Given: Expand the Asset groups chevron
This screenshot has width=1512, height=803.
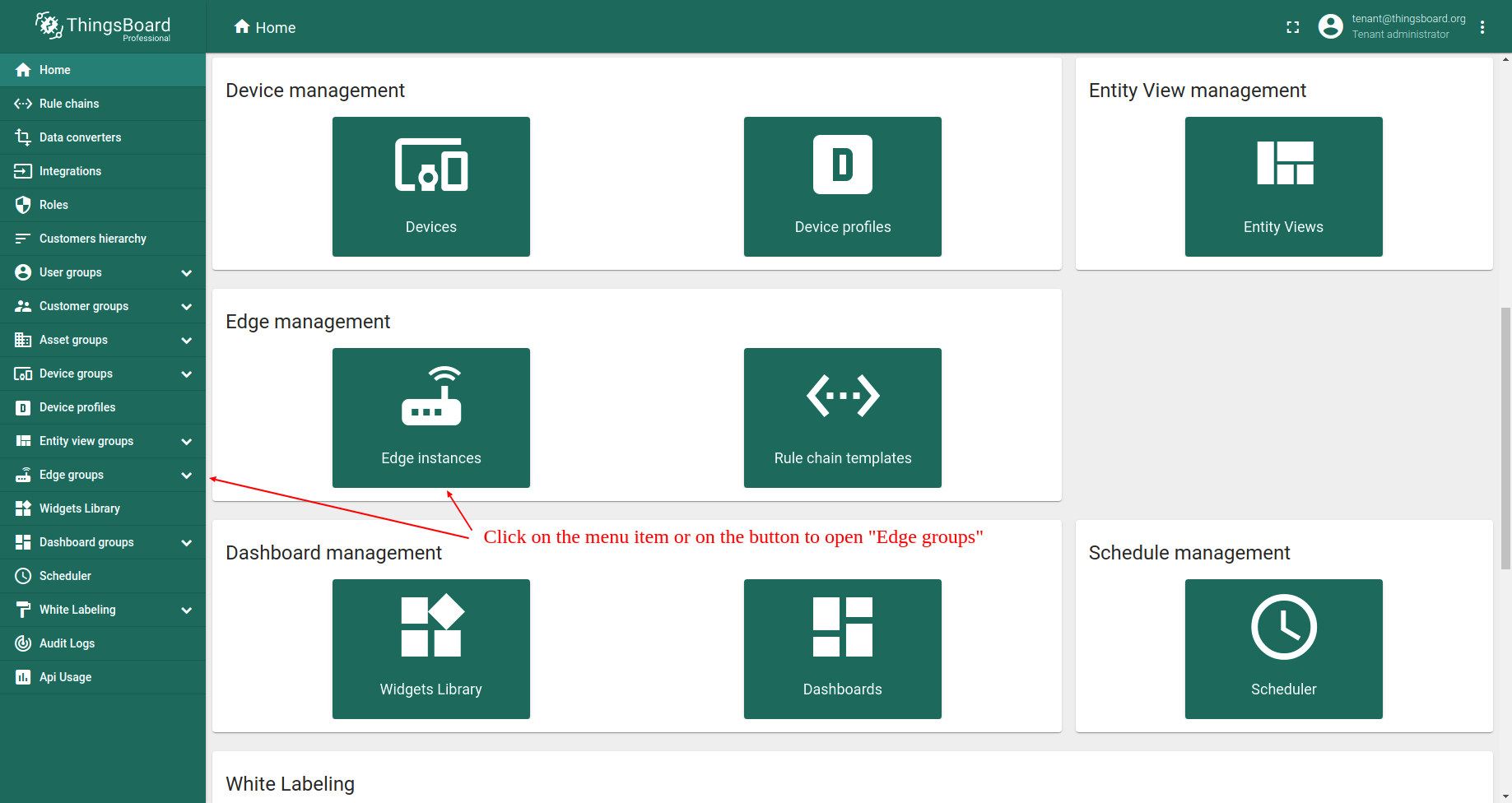Looking at the screenshot, I should [187, 340].
